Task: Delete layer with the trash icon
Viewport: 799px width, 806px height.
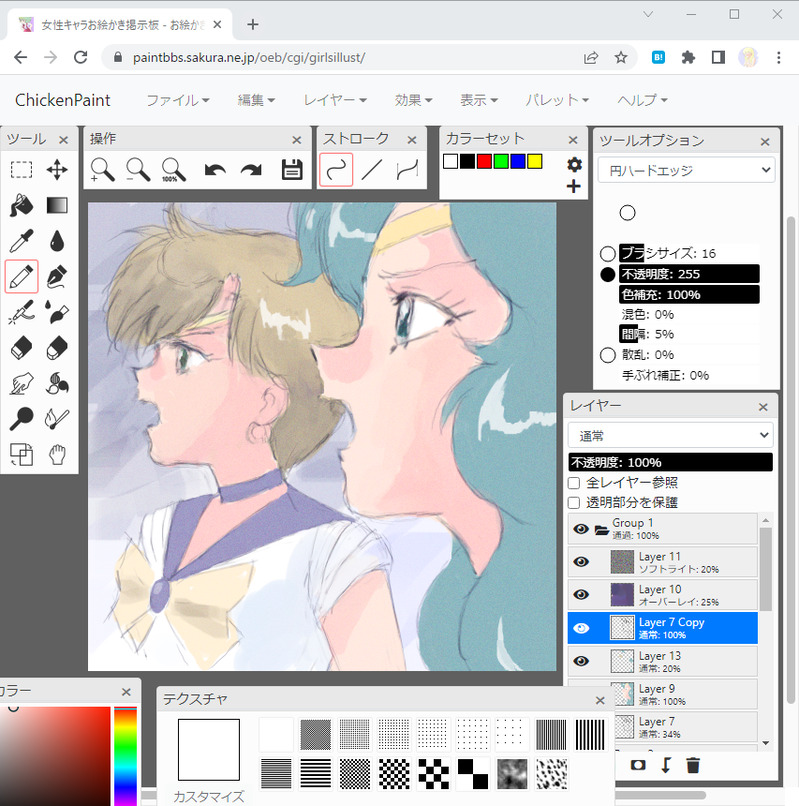Action: point(693,765)
